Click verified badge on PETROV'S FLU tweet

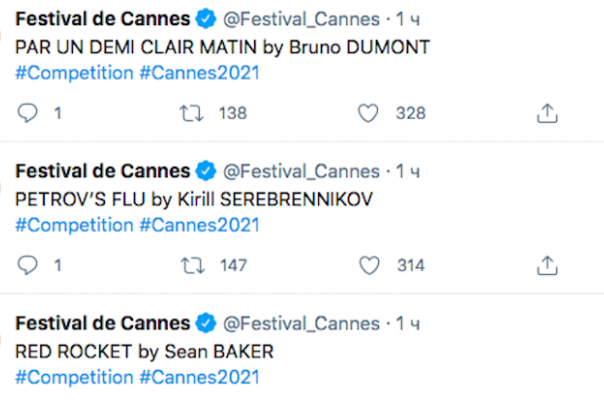pos(206,171)
